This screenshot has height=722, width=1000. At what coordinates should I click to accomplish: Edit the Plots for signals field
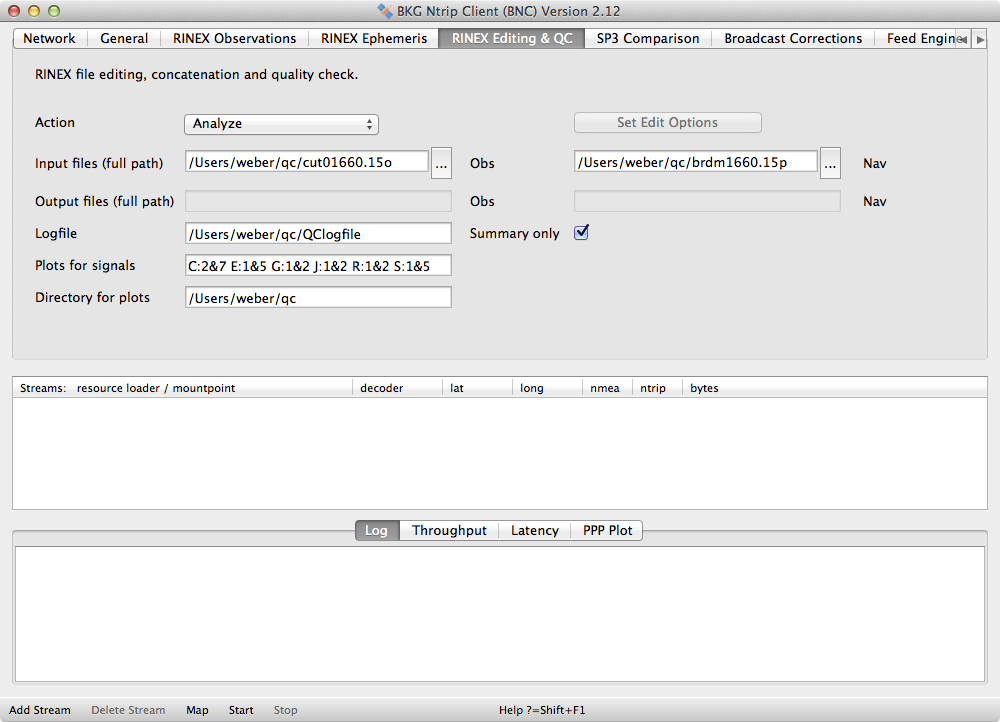coord(317,265)
